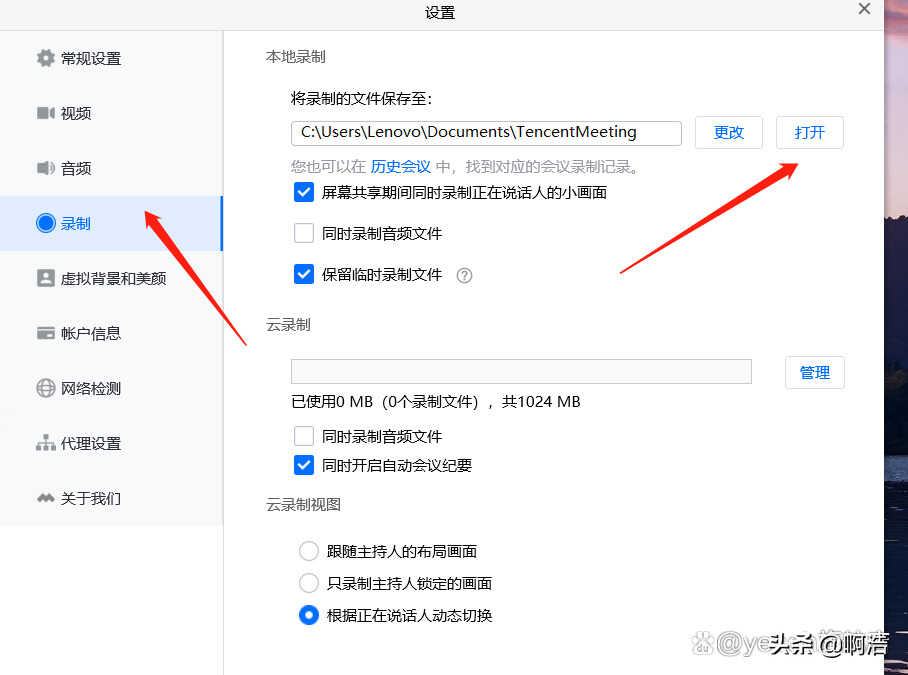This screenshot has height=675, width=908.
Task: Uncheck 同时开启自动会议纪要
Action: (304, 465)
